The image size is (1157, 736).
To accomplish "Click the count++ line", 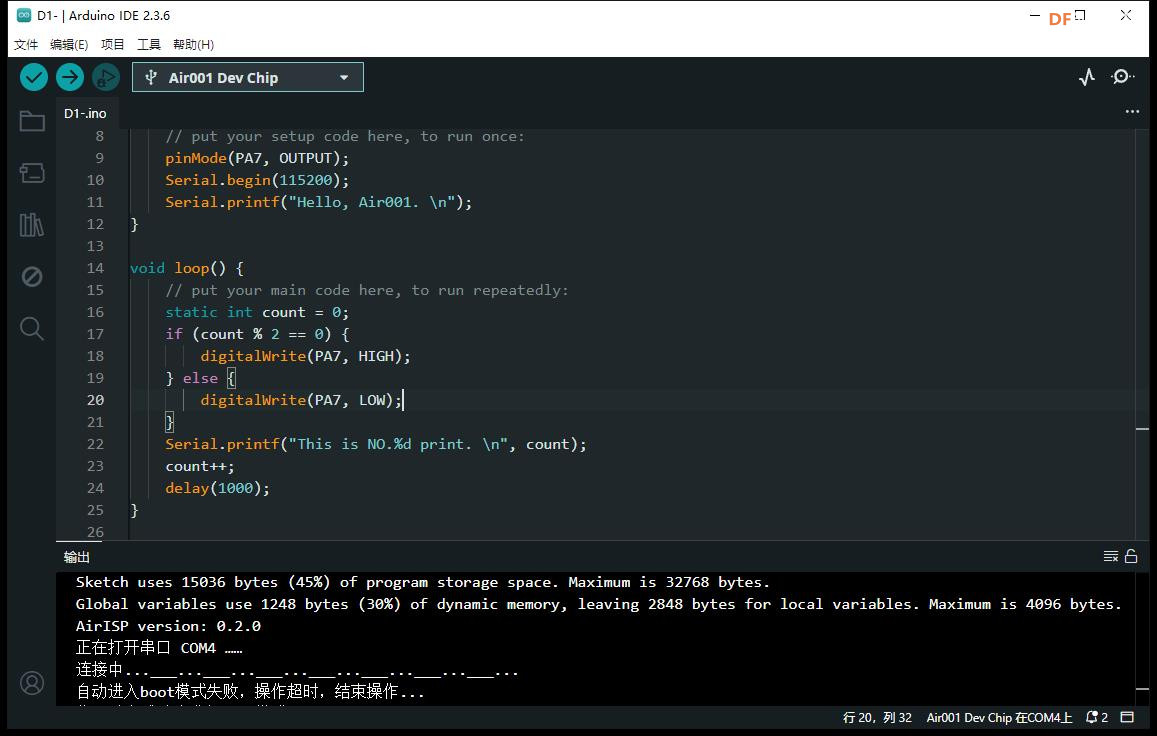I will [200, 467].
